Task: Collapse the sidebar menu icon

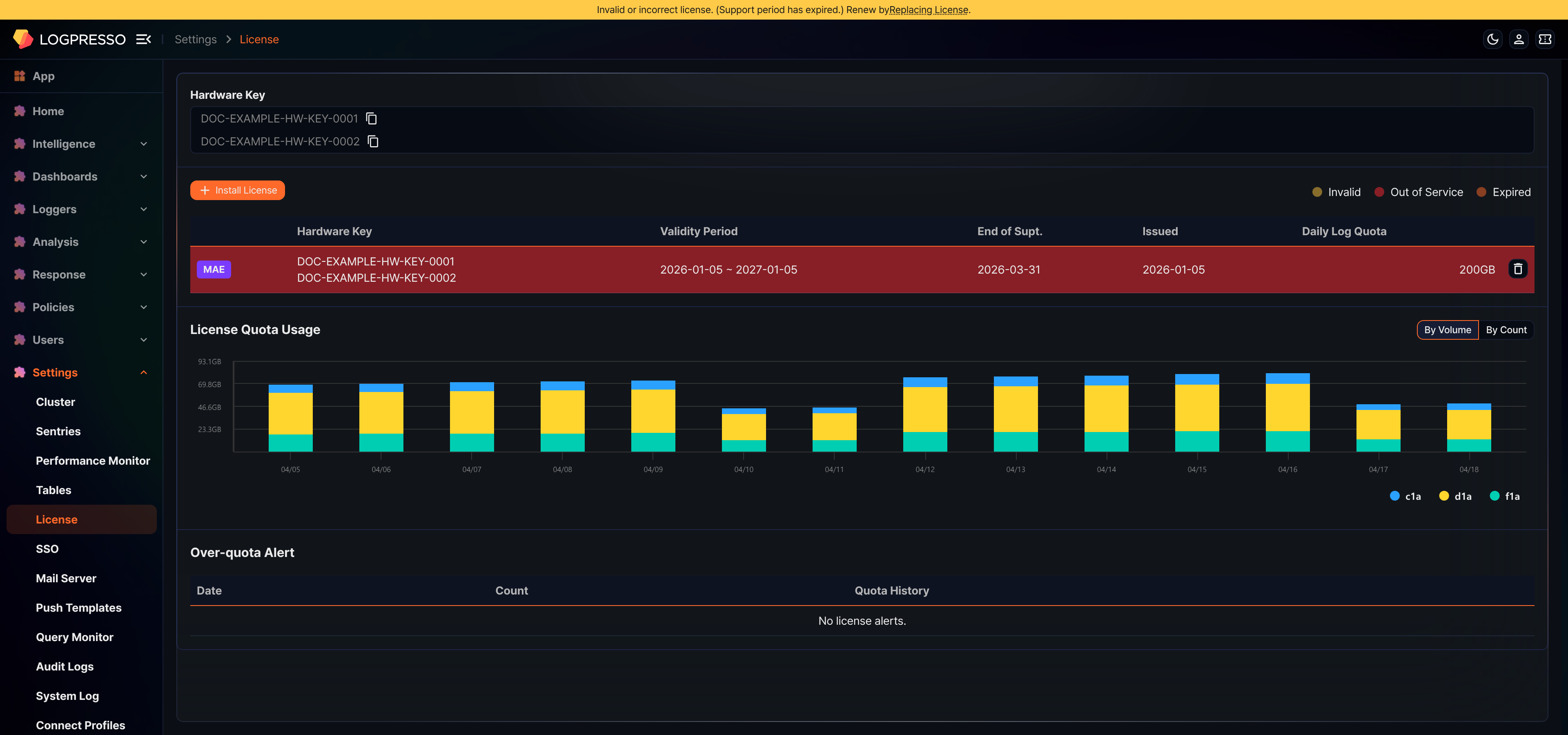Action: 144,40
